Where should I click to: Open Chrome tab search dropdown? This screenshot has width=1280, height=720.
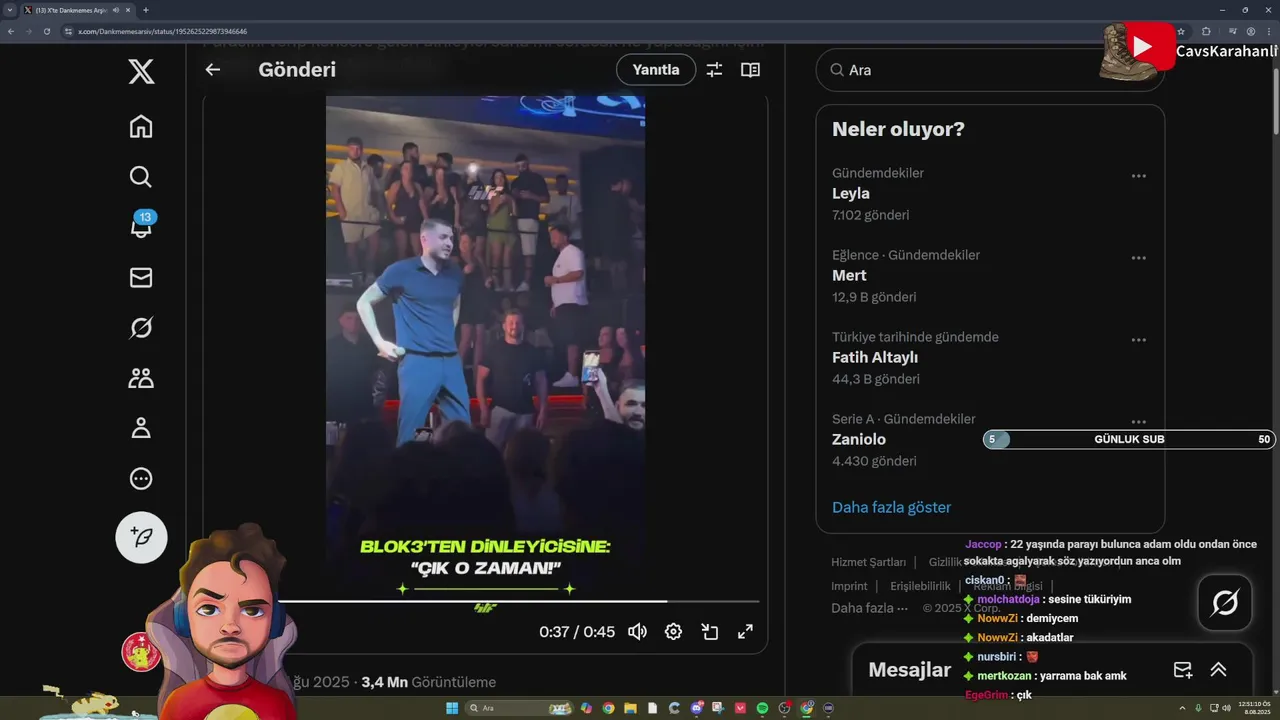[10, 10]
